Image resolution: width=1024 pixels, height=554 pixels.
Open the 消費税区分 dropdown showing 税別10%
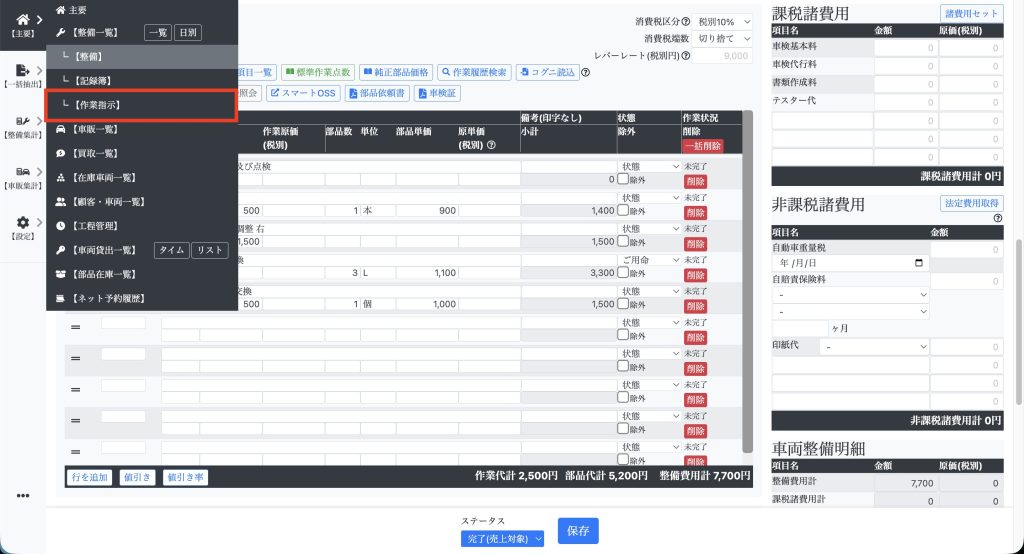point(724,21)
